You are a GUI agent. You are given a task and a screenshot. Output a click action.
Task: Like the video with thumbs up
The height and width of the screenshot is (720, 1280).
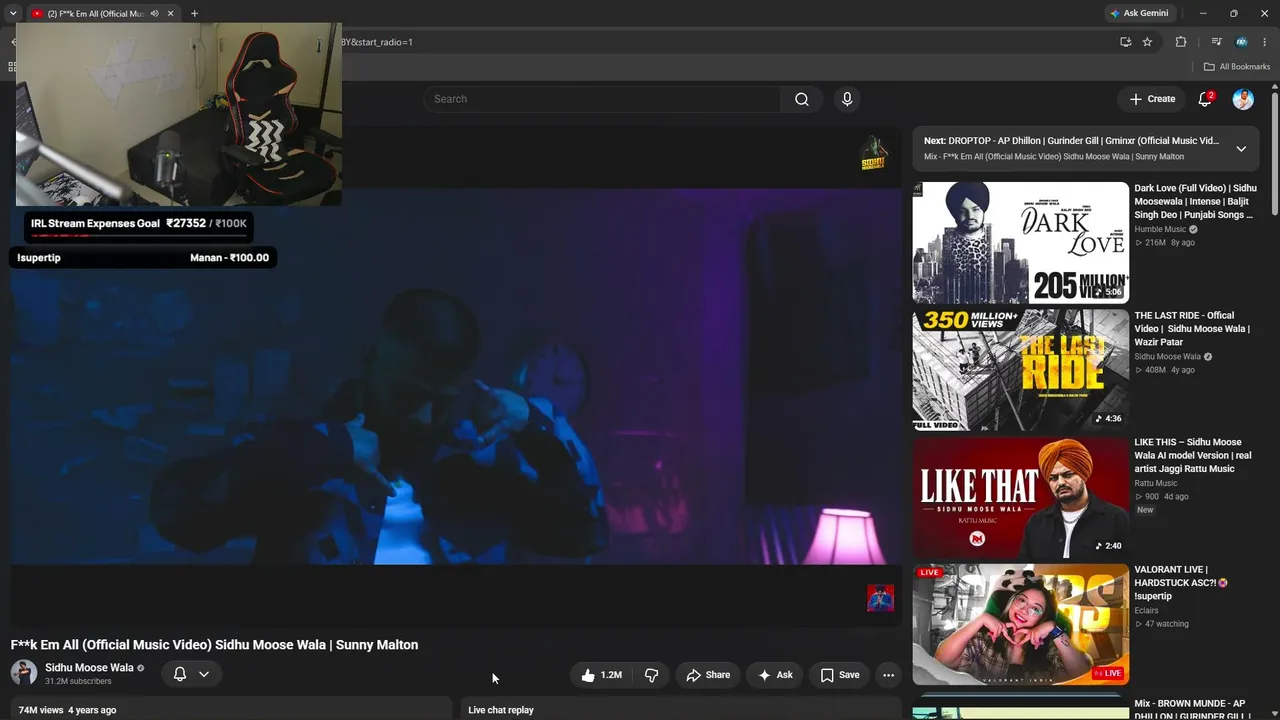point(601,675)
